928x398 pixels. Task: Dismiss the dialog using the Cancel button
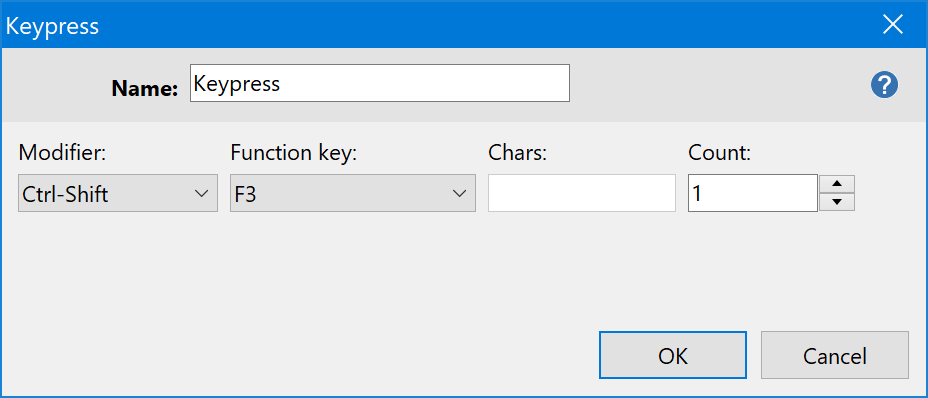click(x=834, y=355)
